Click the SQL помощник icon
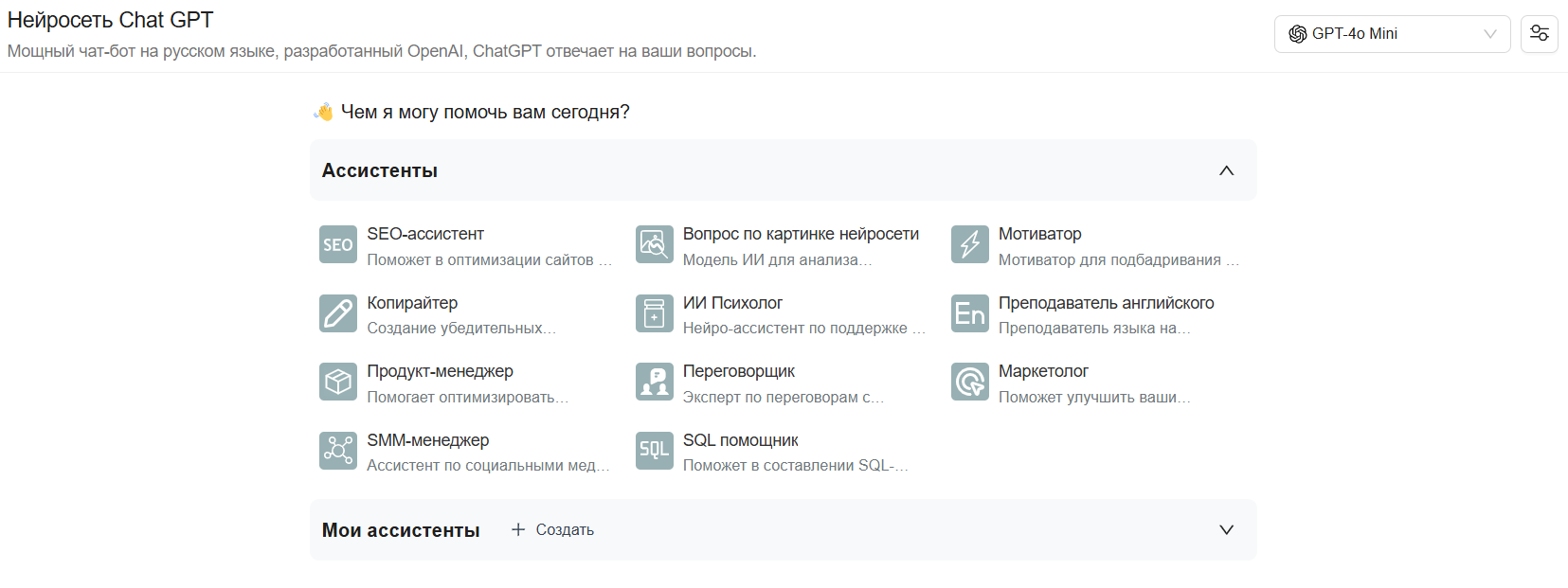 [654, 451]
